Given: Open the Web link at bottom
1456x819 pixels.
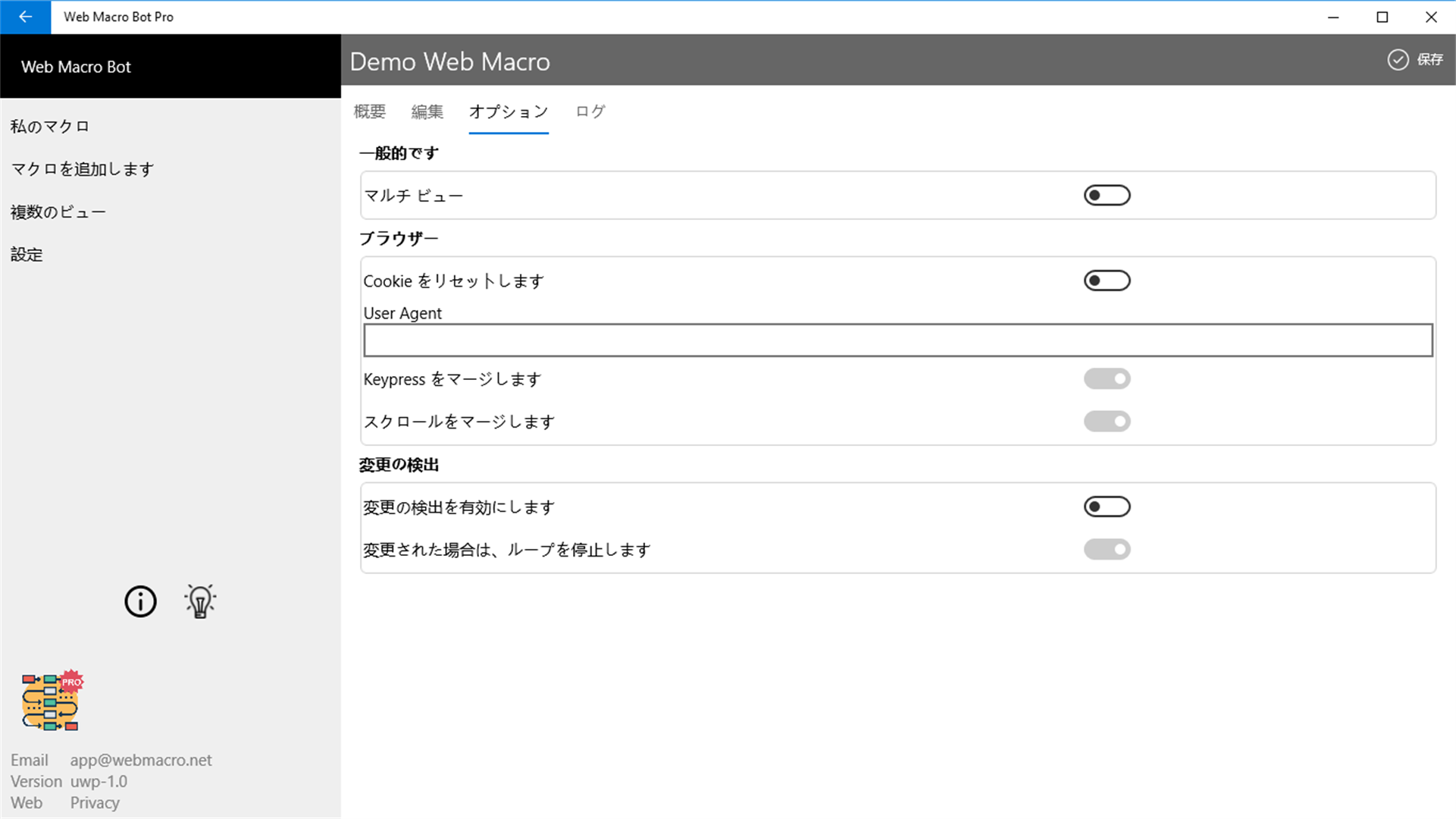Looking at the screenshot, I should click(27, 802).
